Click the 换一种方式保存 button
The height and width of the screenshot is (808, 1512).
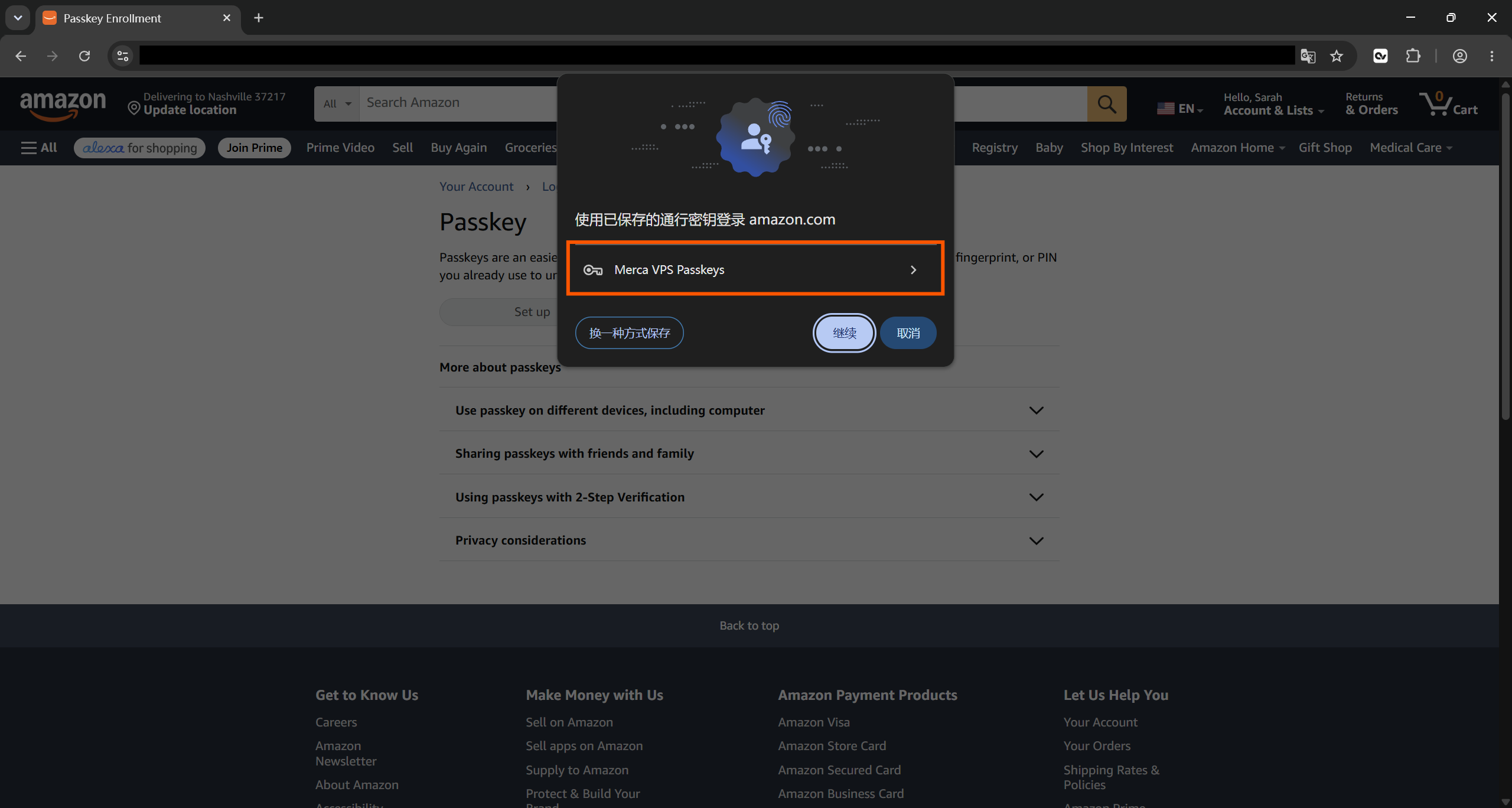(x=630, y=333)
